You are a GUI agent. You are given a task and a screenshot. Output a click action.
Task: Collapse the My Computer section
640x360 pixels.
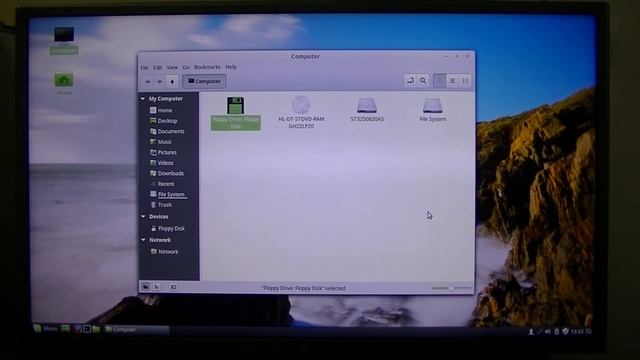pyautogui.click(x=143, y=99)
